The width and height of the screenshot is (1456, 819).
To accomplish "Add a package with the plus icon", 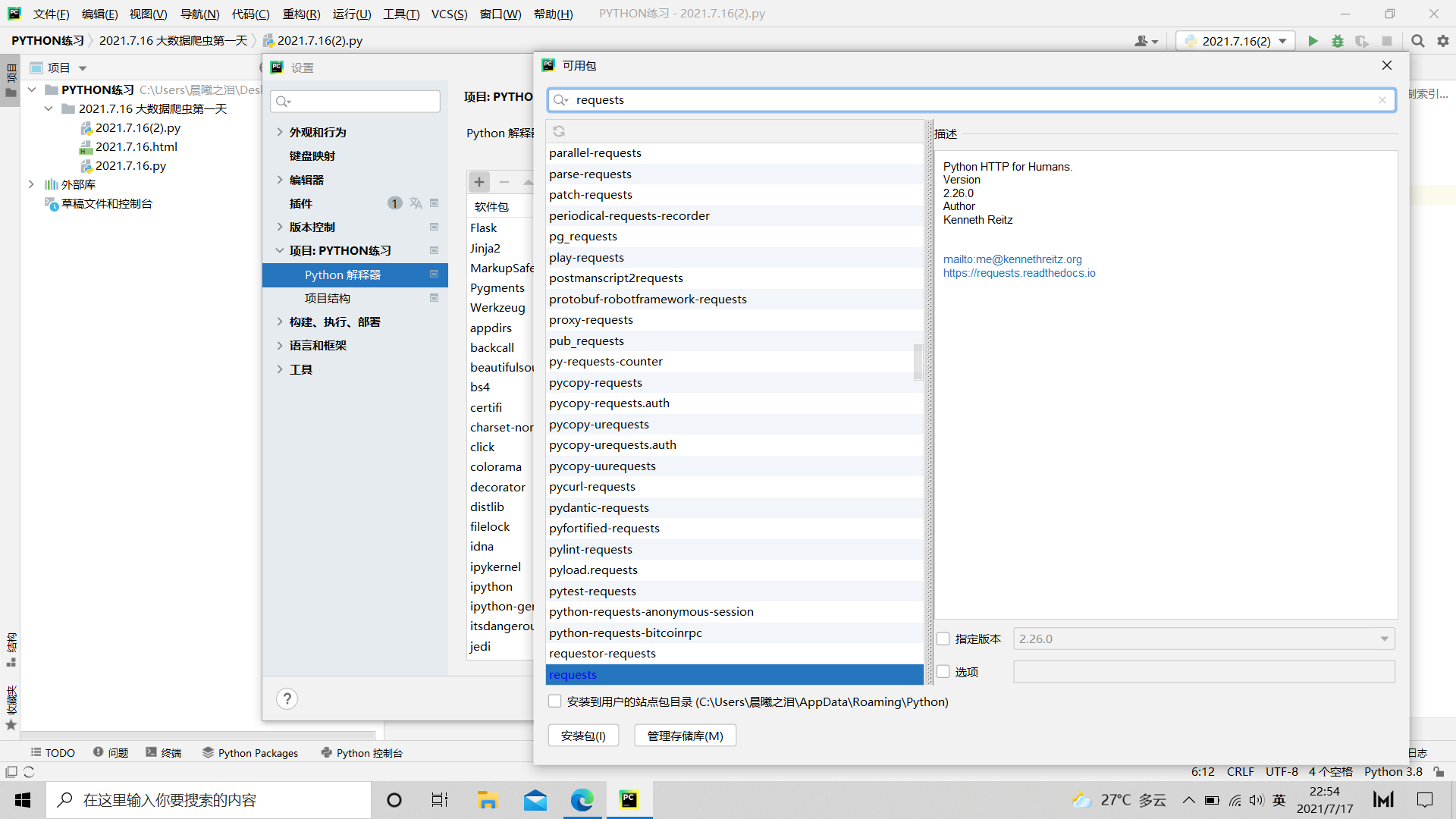I will (479, 182).
